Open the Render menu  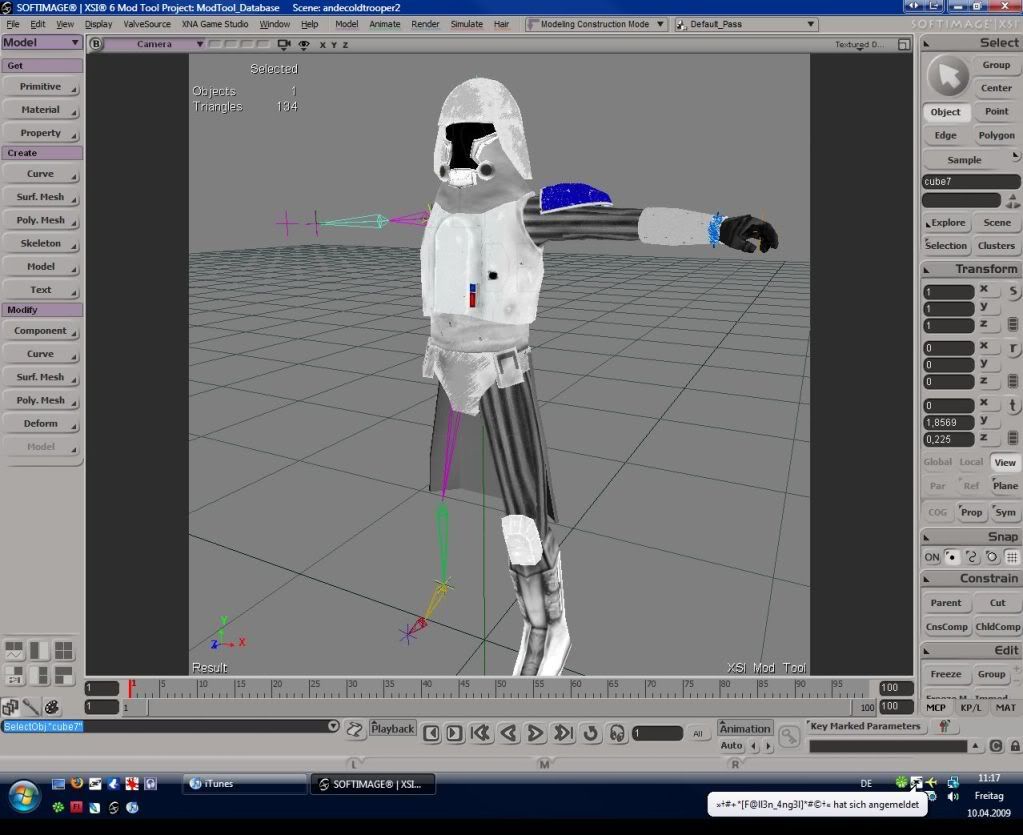[x=425, y=24]
